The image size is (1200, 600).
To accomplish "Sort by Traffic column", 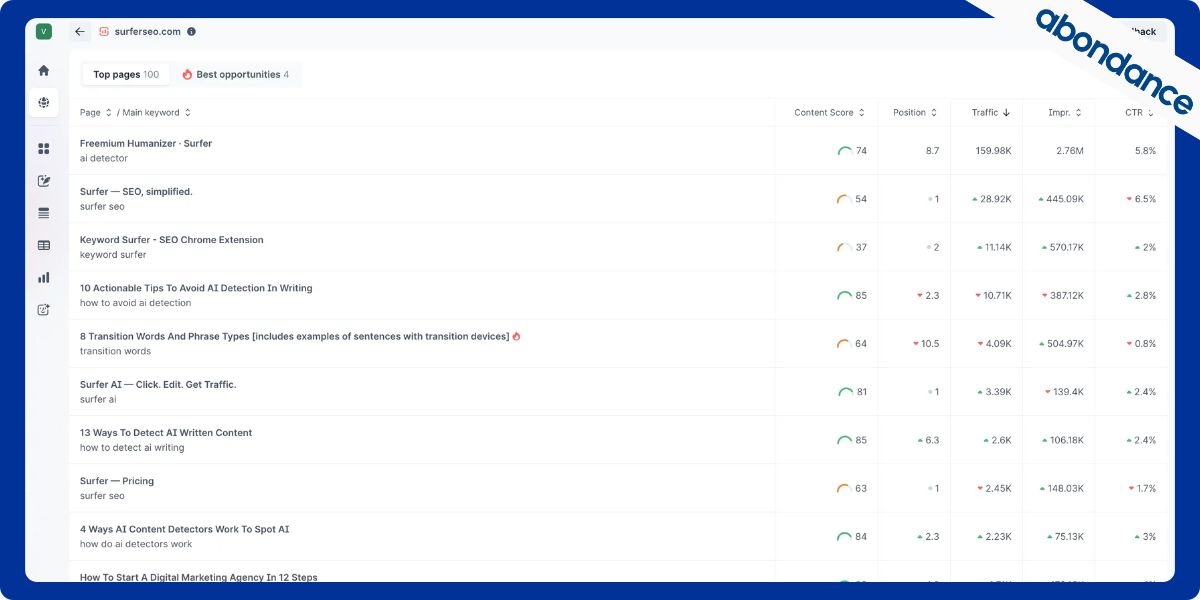I will coord(990,113).
